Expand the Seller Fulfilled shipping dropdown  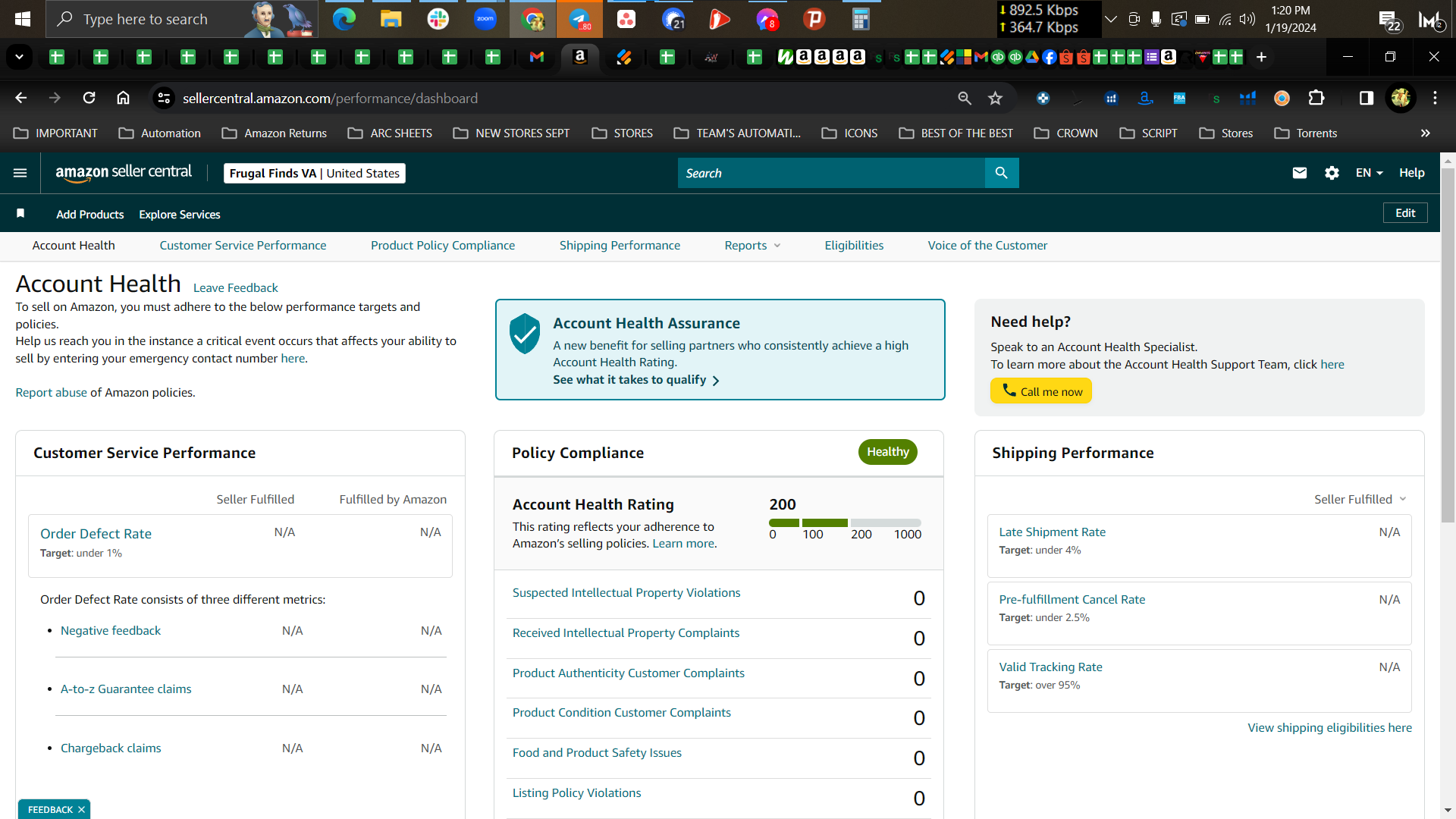[1360, 499]
